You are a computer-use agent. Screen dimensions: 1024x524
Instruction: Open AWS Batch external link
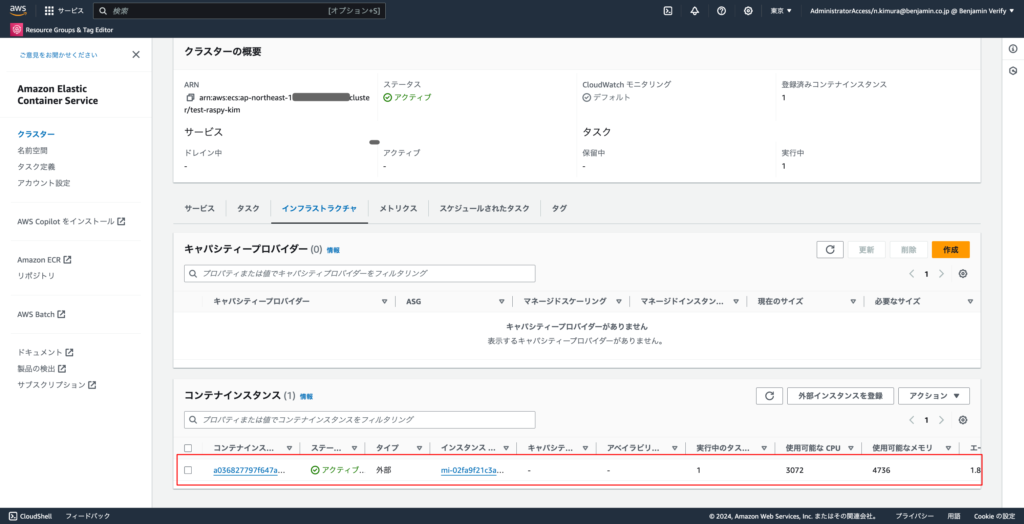pyautogui.click(x=41, y=314)
